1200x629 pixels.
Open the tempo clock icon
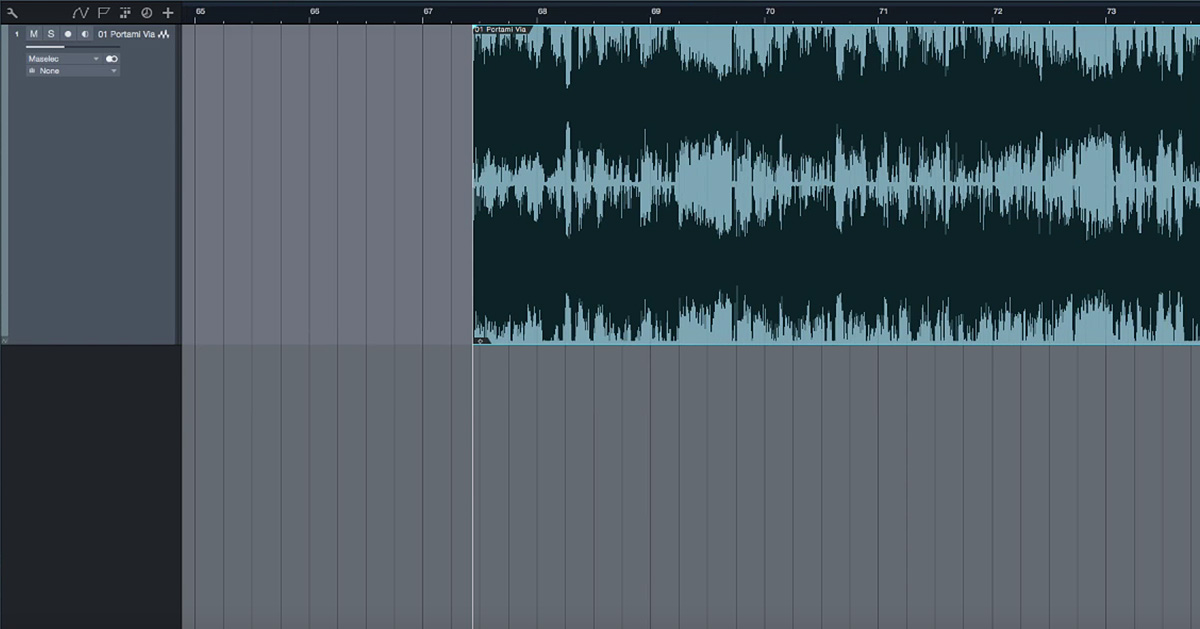[x=146, y=13]
